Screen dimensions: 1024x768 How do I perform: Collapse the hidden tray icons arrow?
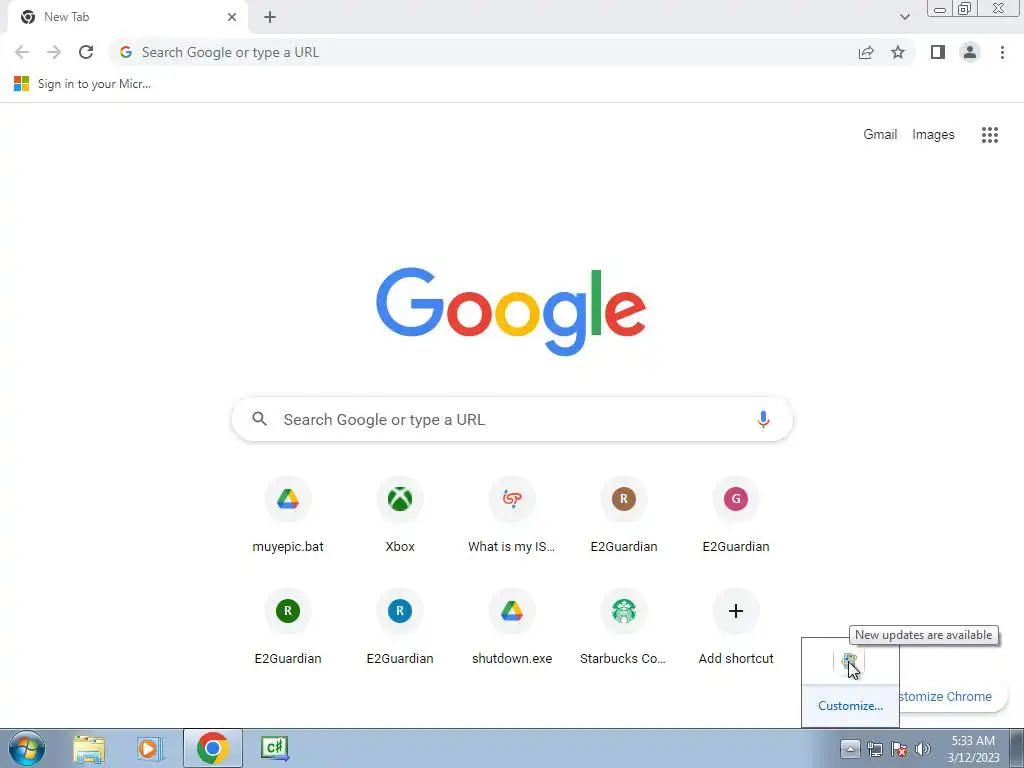850,748
